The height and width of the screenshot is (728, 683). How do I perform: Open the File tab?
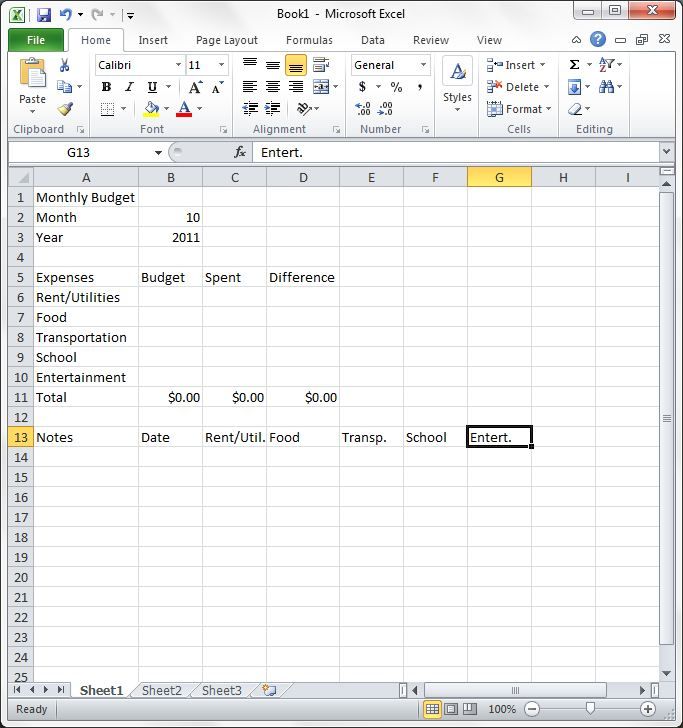click(x=36, y=40)
